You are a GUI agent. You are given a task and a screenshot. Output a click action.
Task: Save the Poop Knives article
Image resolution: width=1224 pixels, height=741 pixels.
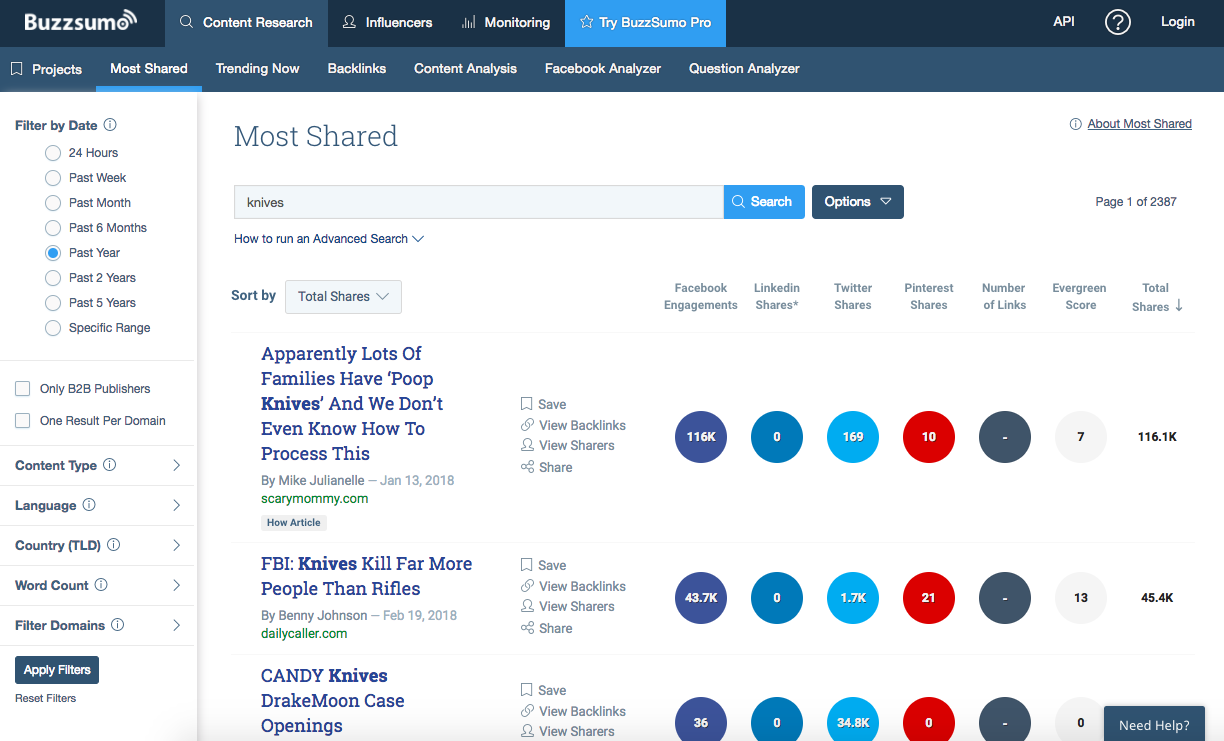click(x=543, y=404)
